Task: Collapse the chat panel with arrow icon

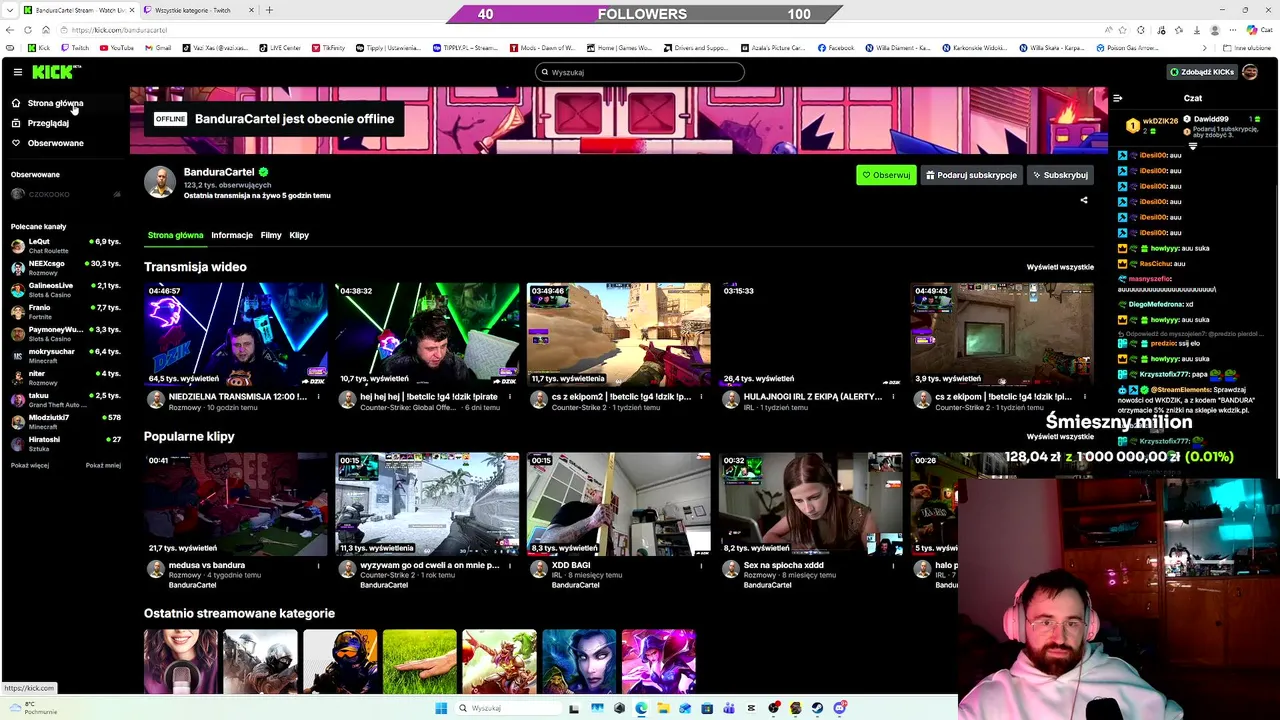Action: [1118, 98]
